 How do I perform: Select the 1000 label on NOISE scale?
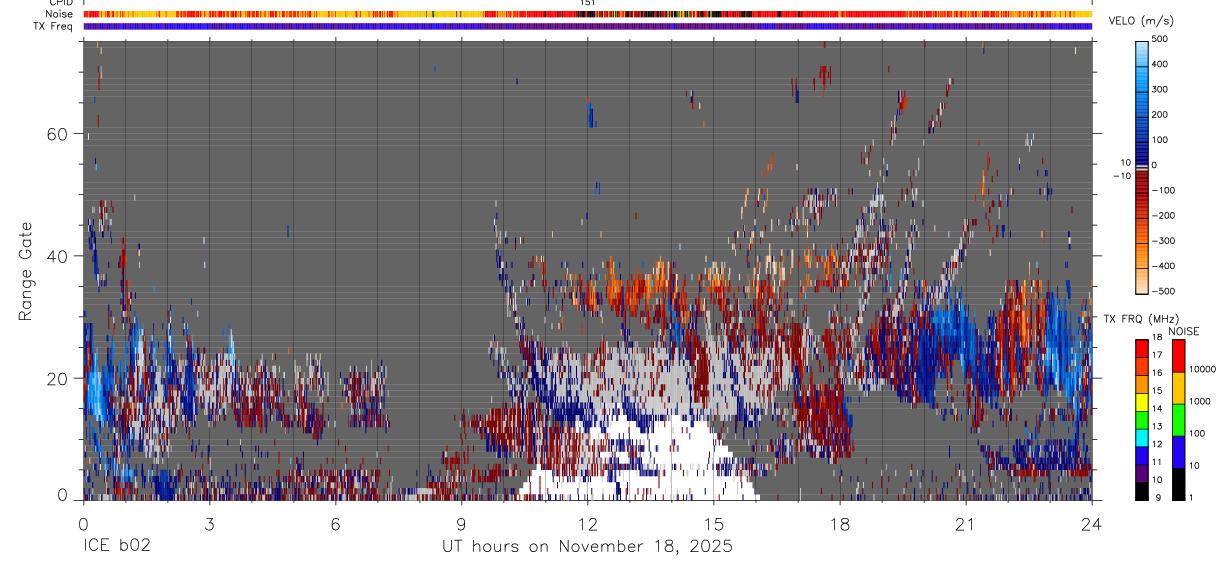click(x=1202, y=402)
